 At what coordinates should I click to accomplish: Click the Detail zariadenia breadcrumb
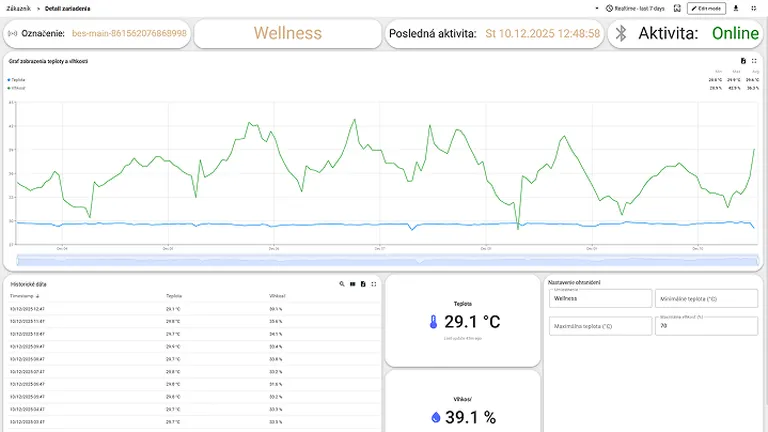(67, 8)
